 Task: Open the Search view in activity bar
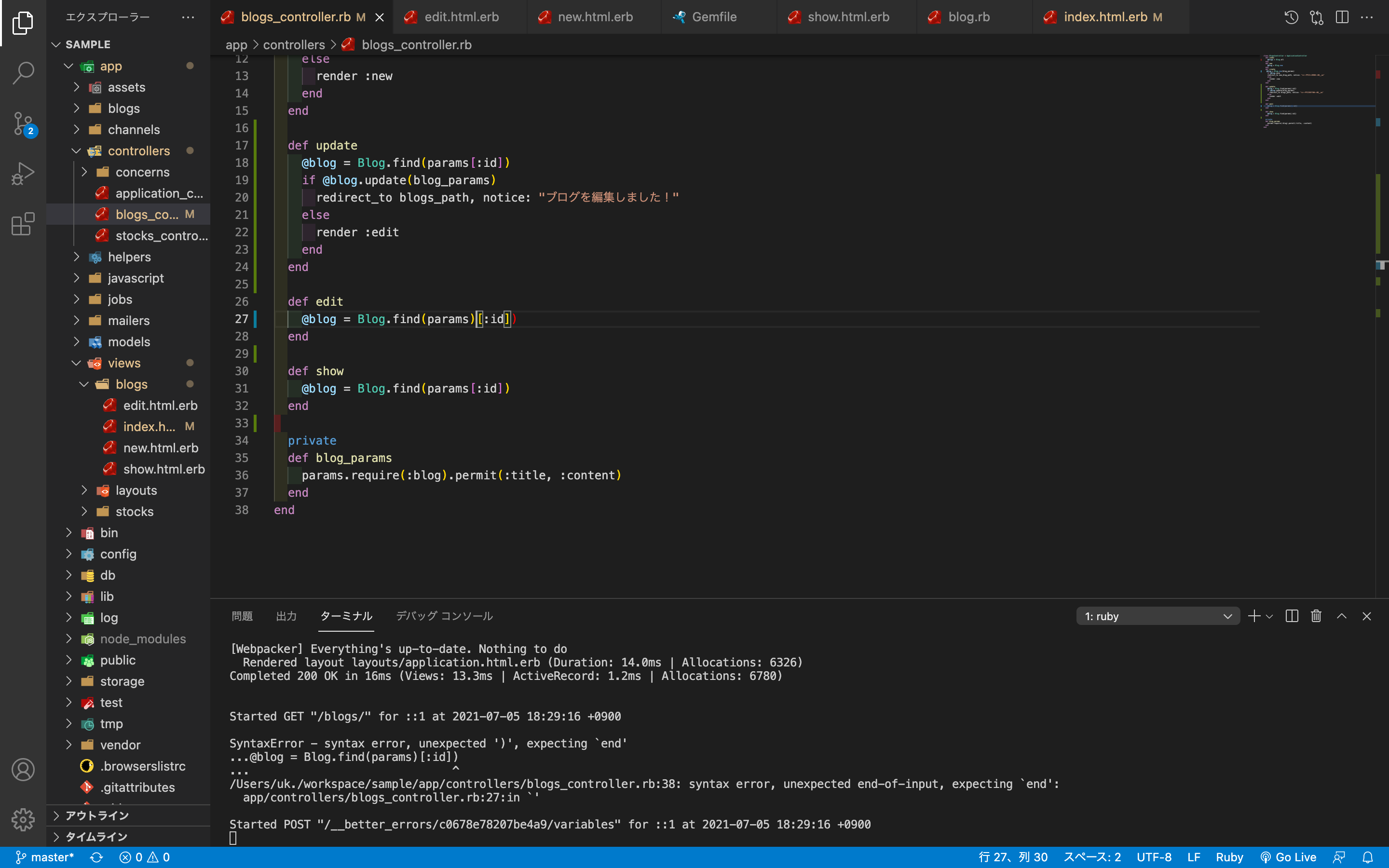23,73
